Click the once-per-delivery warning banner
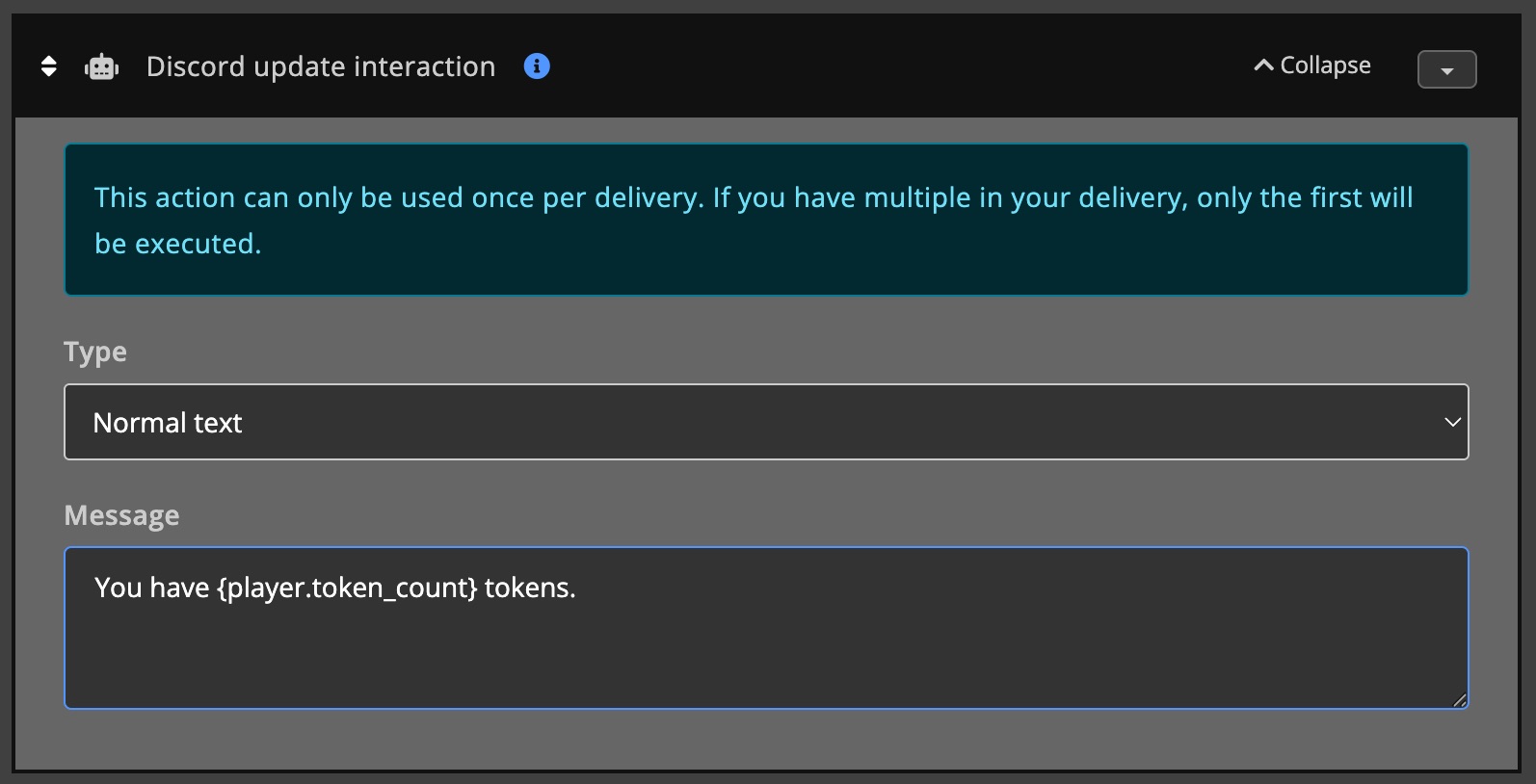Image resolution: width=1536 pixels, height=784 pixels. point(765,220)
